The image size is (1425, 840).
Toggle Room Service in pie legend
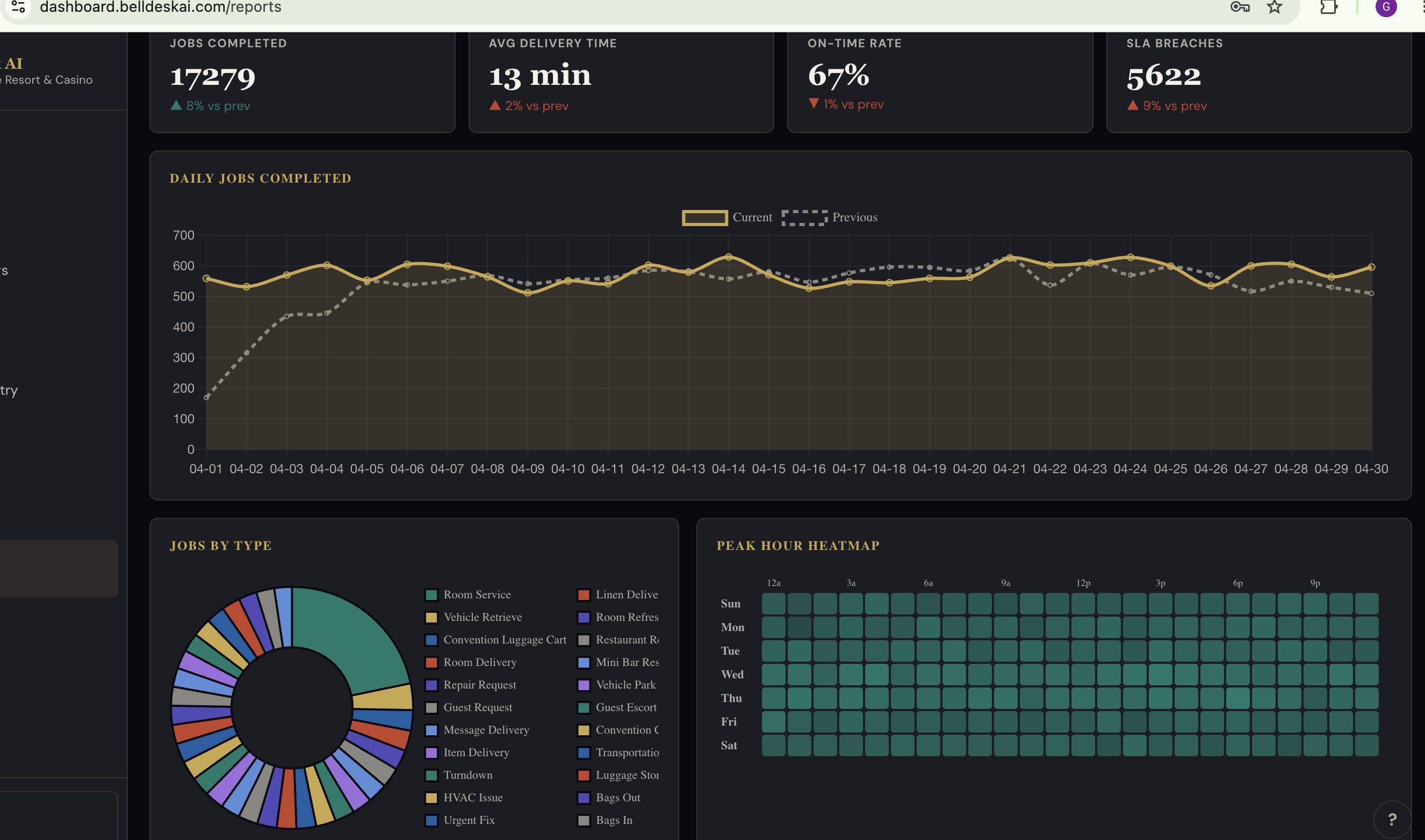pos(467,595)
